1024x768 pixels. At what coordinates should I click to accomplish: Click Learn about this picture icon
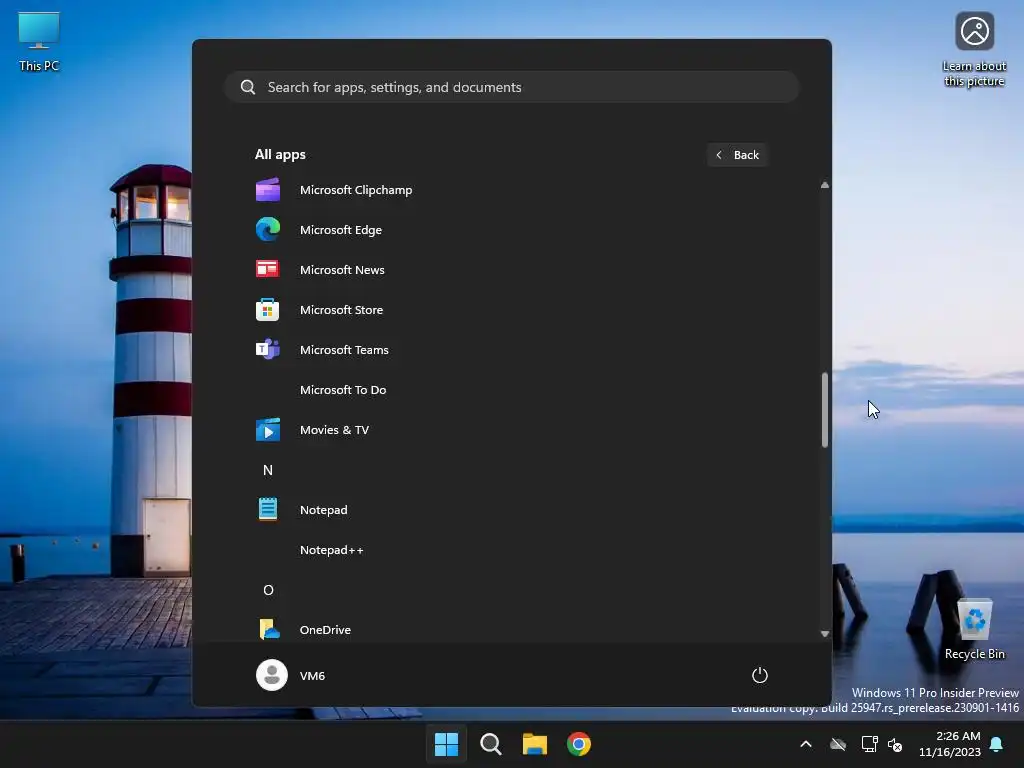974,49
